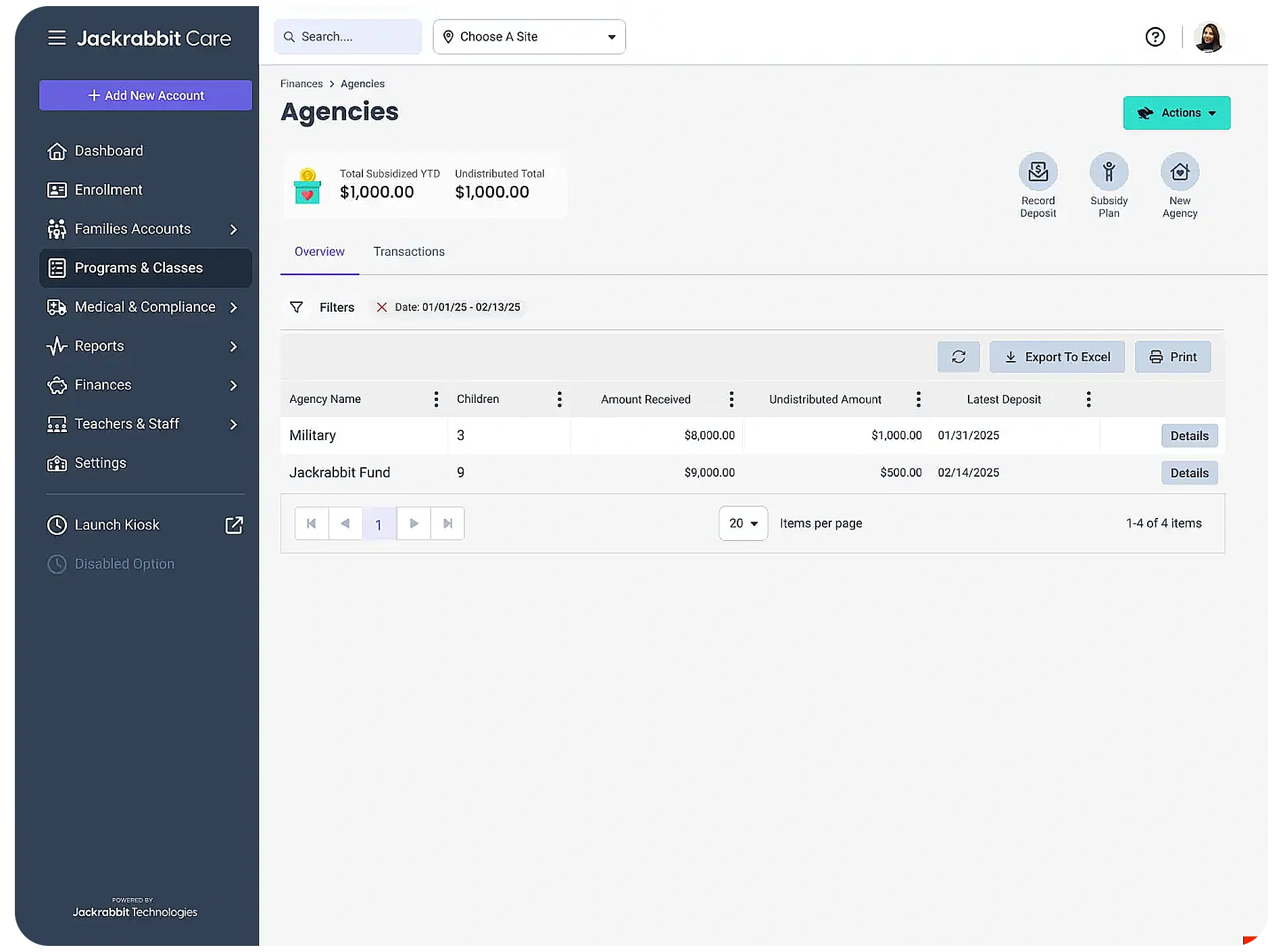This screenshot has height=952, width=1283.
Task: Click the refresh icon button
Action: tap(958, 356)
